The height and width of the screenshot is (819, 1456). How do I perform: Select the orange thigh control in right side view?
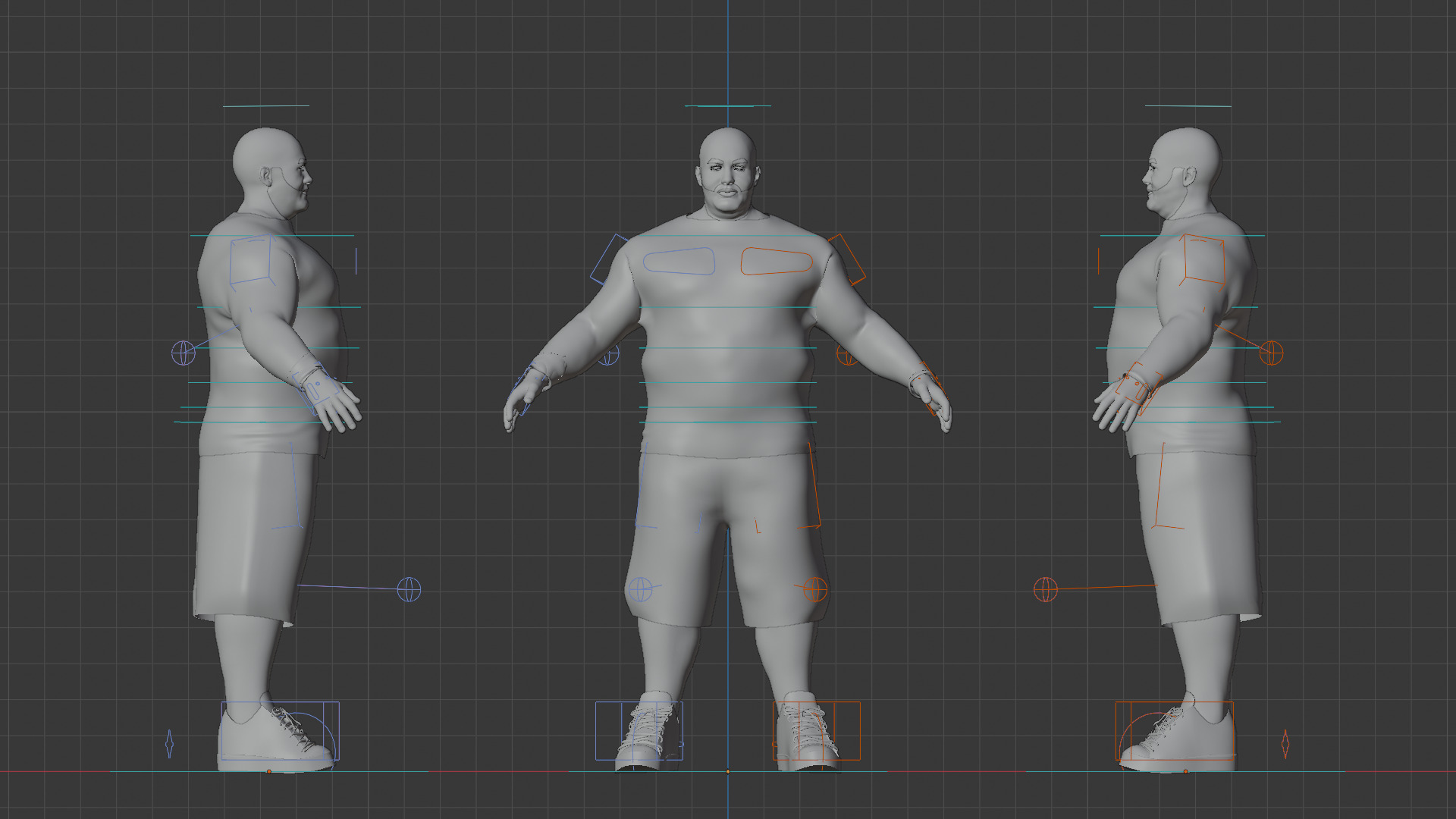1169,486
